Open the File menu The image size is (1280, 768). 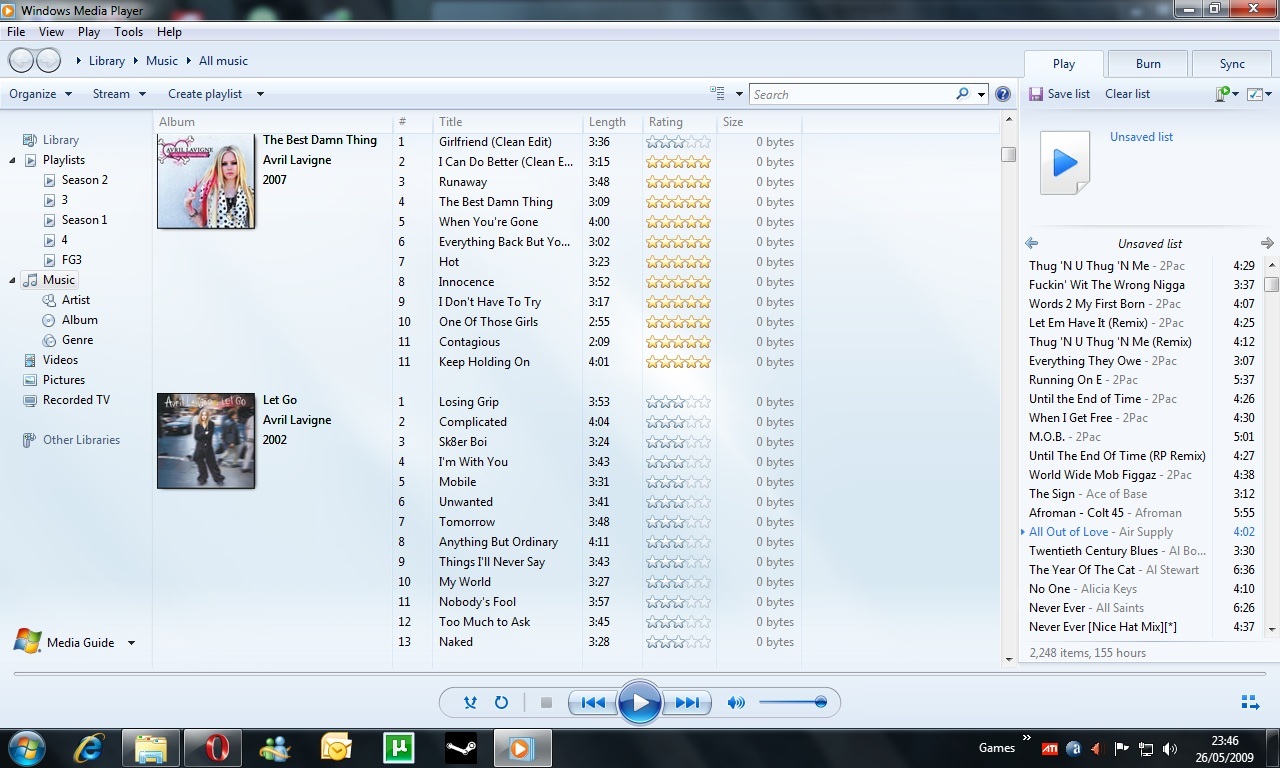[16, 32]
